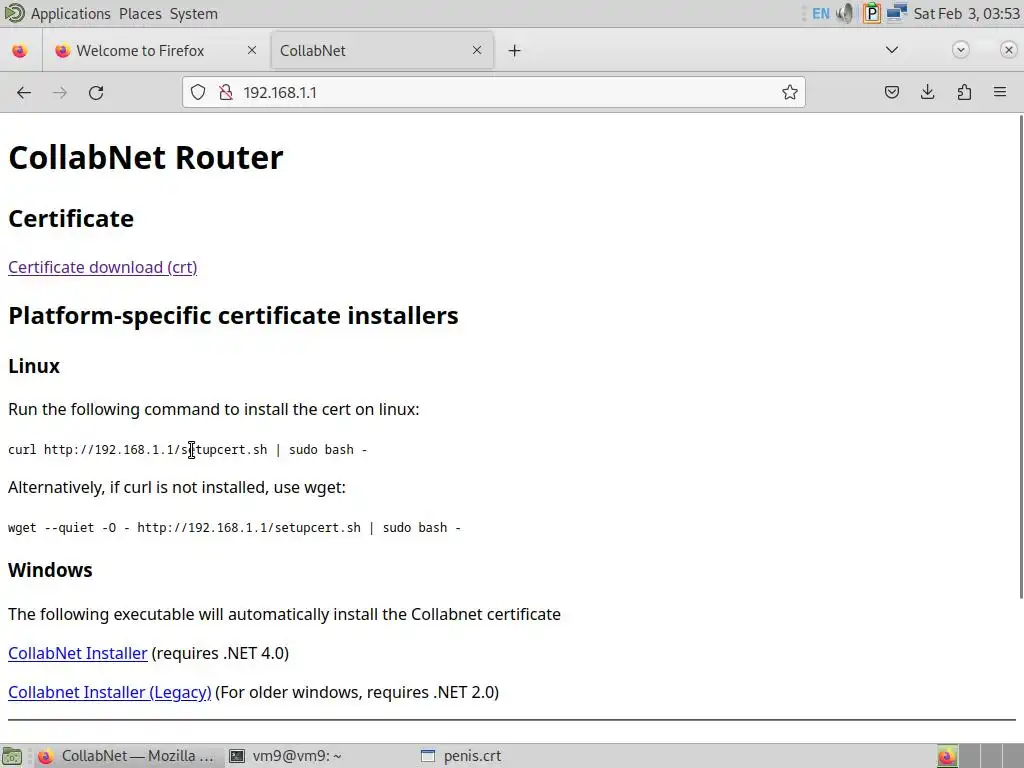Bookmark this page with the star icon
Image resolution: width=1024 pixels, height=768 pixels.
click(x=790, y=93)
